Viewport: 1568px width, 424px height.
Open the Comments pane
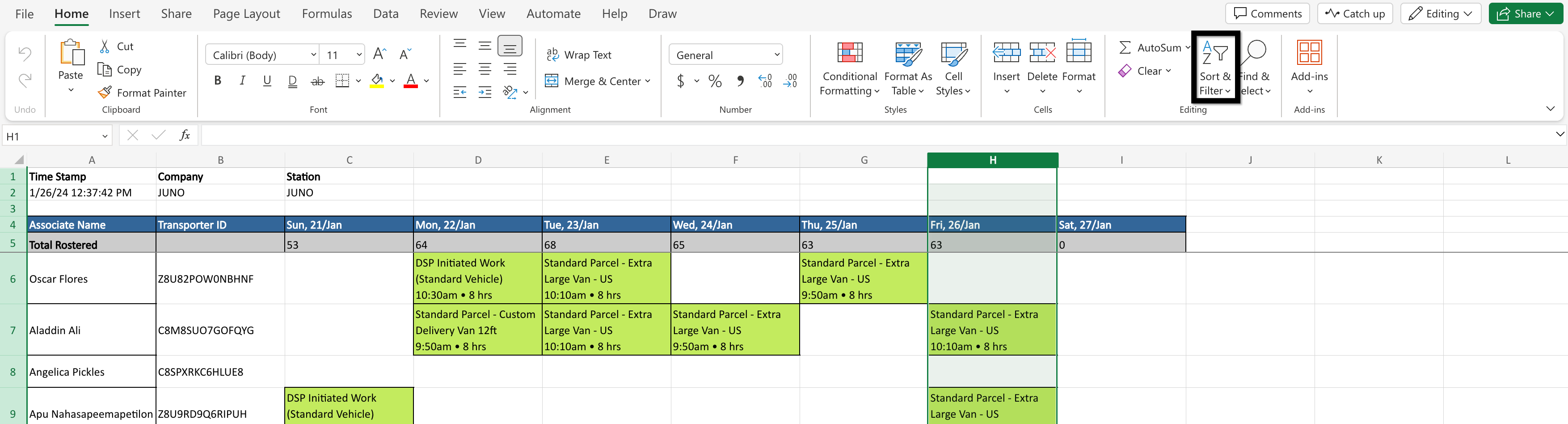tap(1267, 13)
